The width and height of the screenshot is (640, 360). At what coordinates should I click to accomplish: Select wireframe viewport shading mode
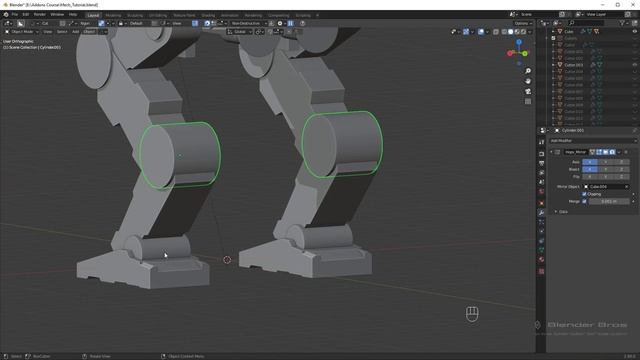[504, 31]
